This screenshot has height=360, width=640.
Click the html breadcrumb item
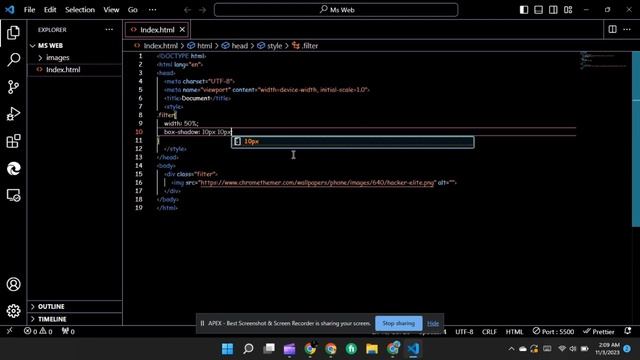coord(200,46)
